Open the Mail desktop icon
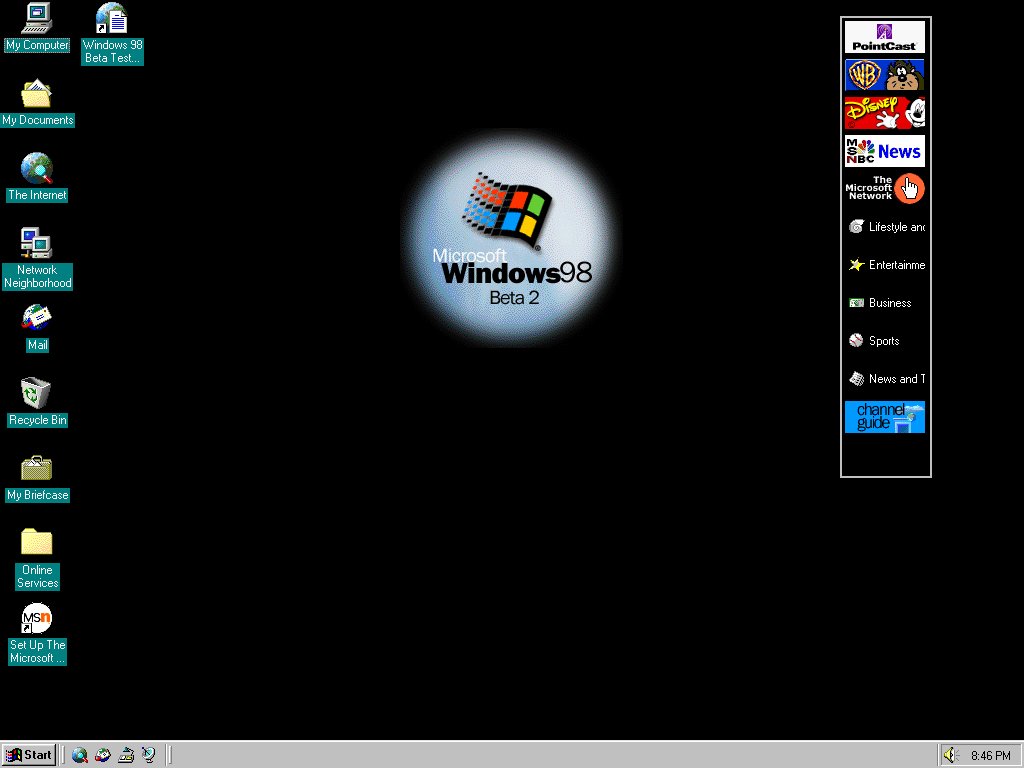The width and height of the screenshot is (1024, 768). click(36, 318)
